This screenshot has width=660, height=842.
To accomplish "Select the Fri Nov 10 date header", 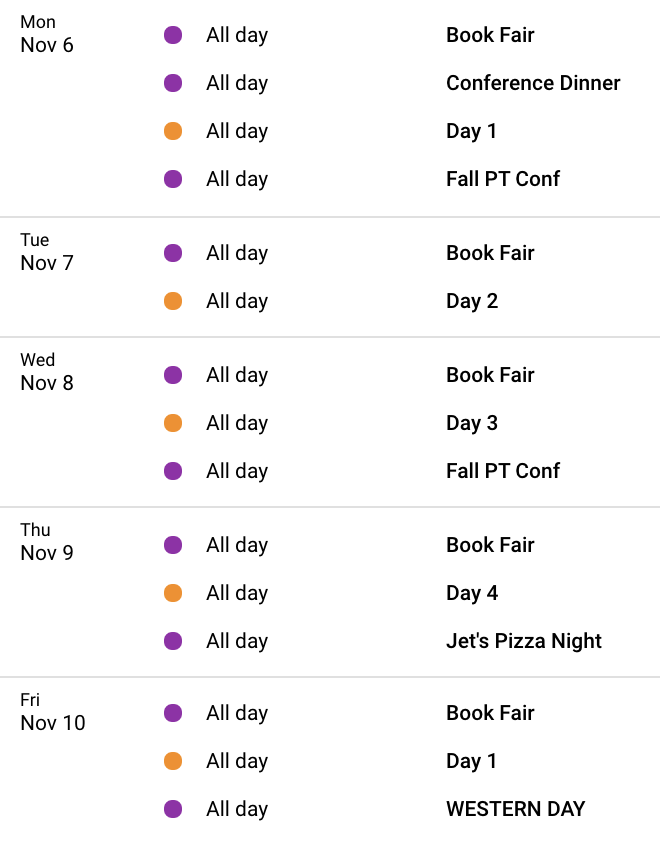I will click(53, 712).
